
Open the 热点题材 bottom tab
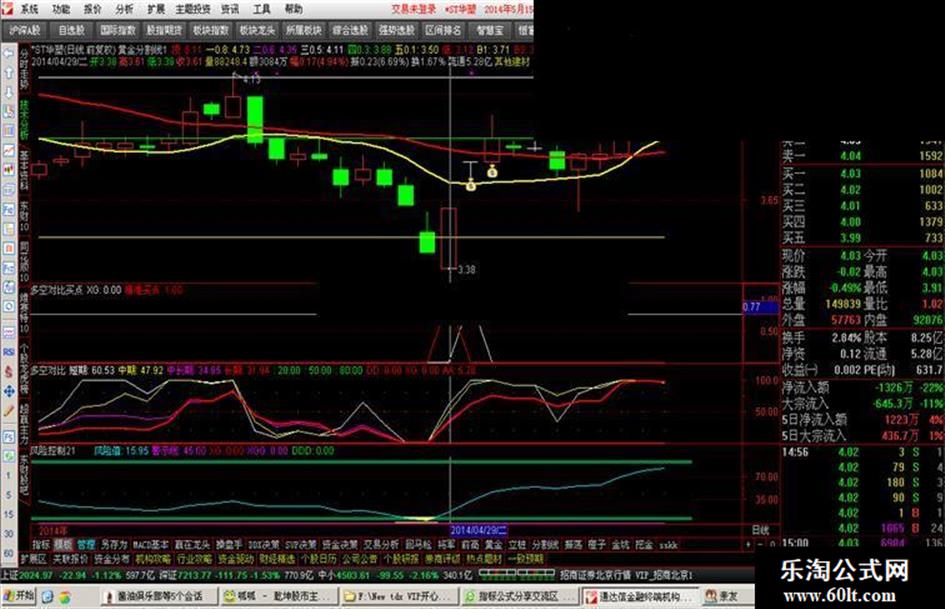[x=484, y=559]
